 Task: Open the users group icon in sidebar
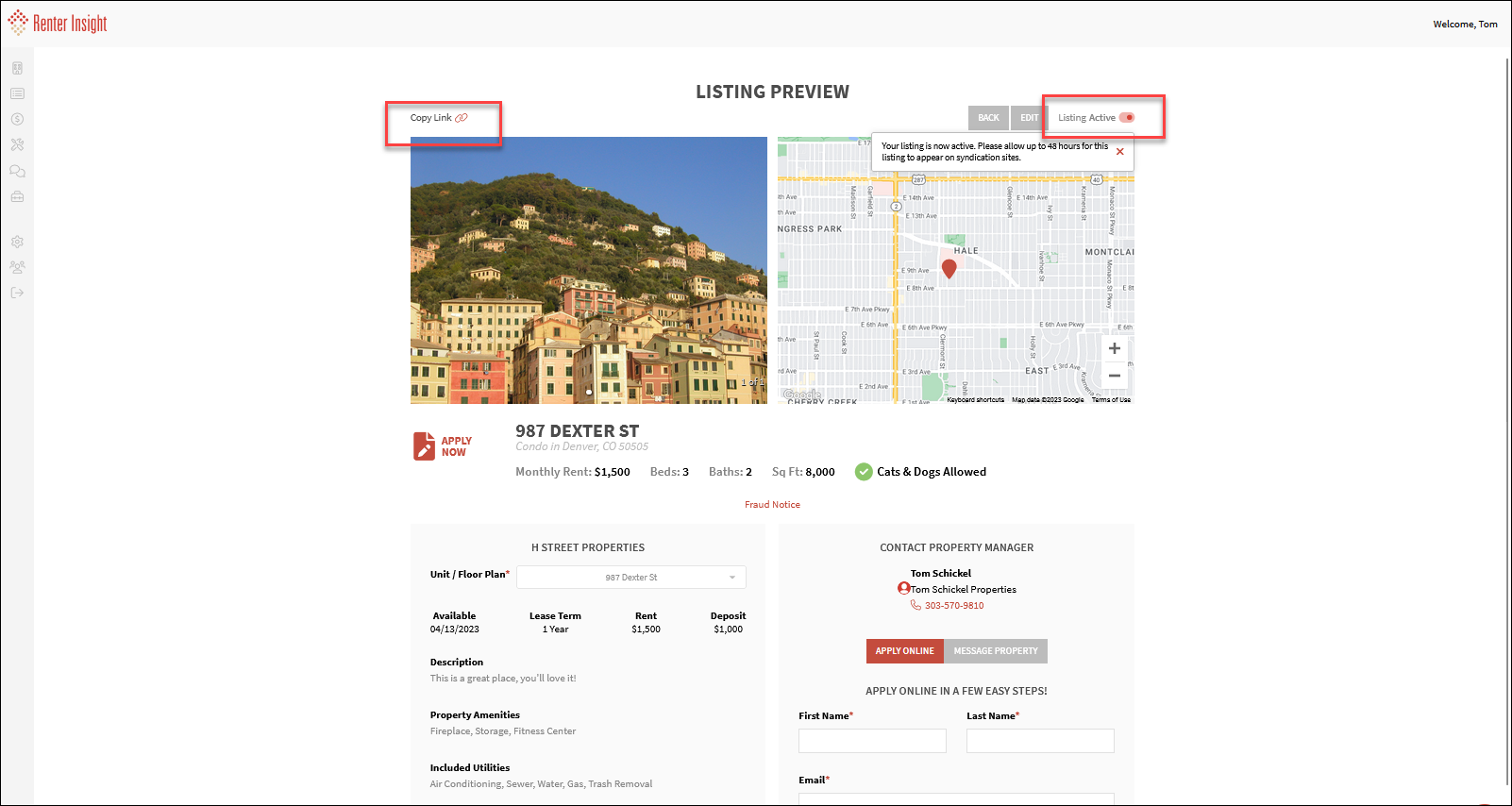tap(17, 267)
